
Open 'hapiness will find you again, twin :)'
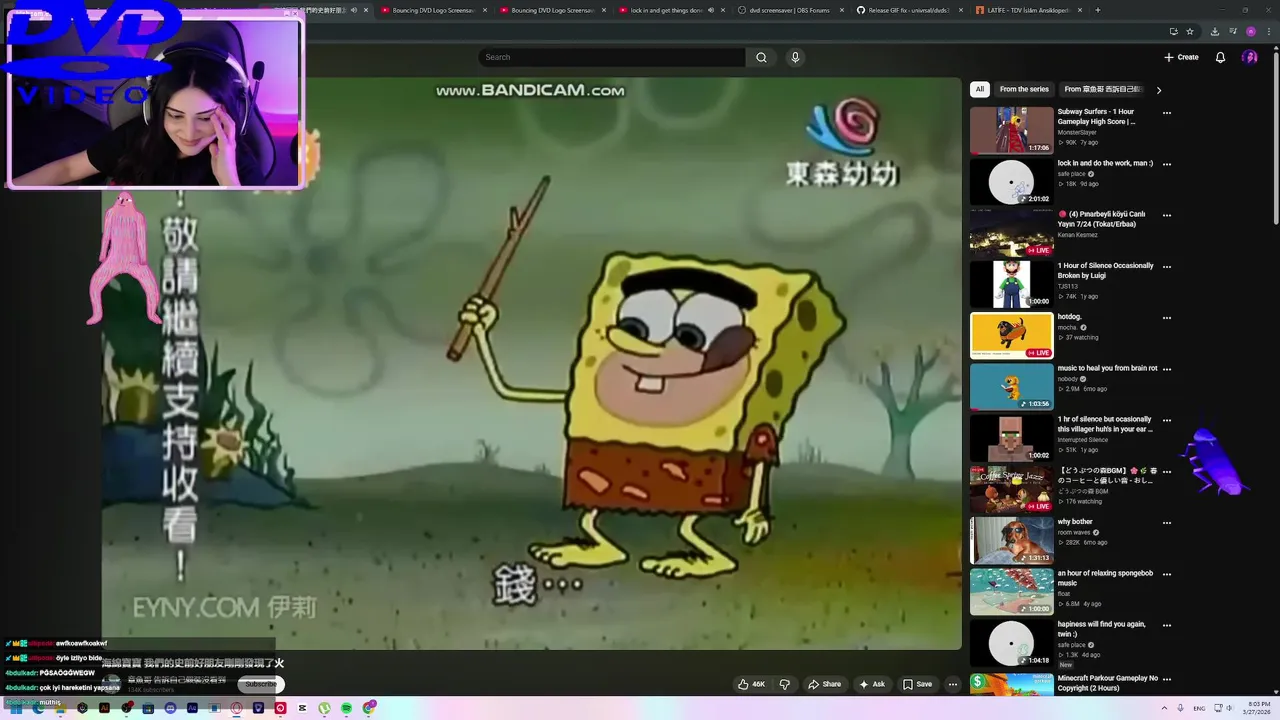coord(1101,629)
